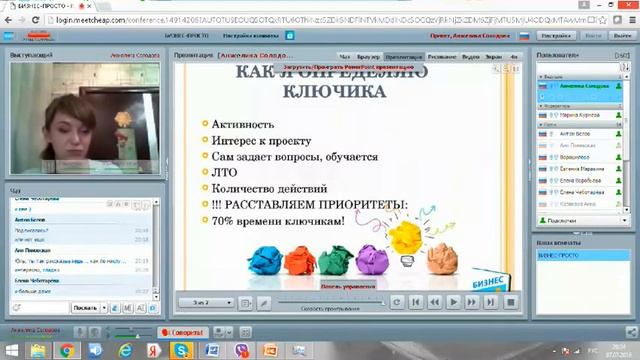Open the dropdown arrow beside Послать

pyautogui.click(x=104, y=308)
